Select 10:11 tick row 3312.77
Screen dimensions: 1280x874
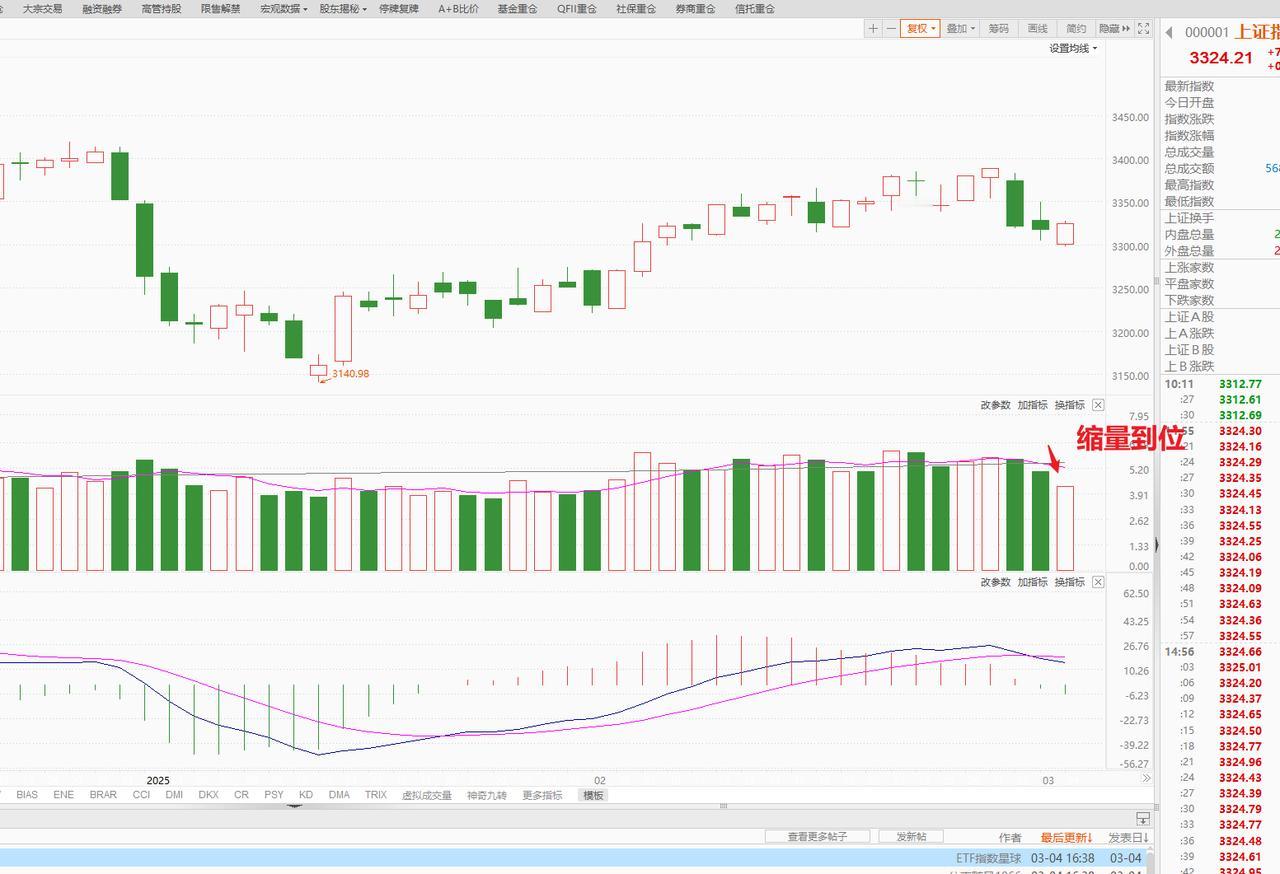click(x=1221, y=384)
